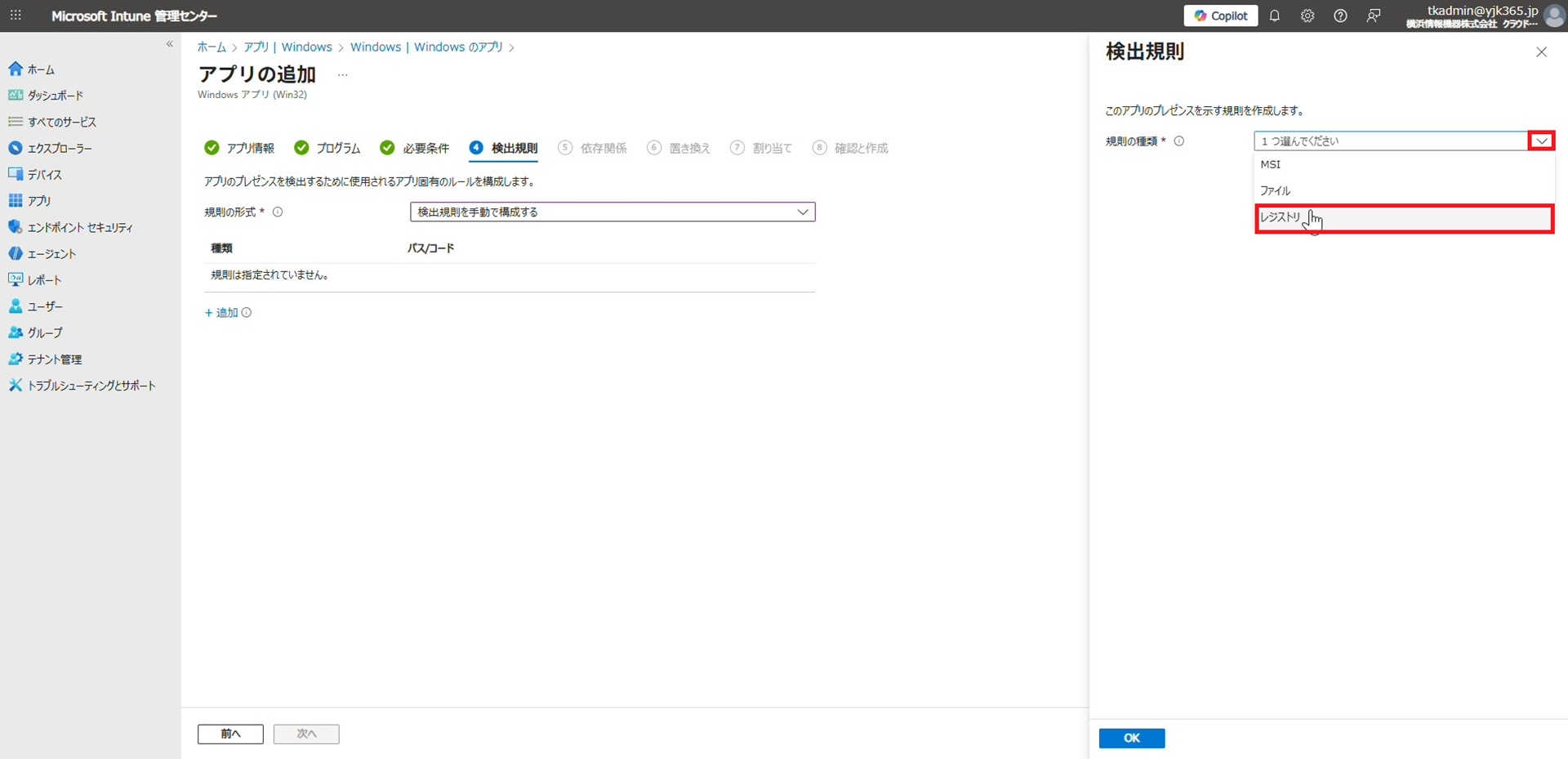Open the 規則の形式 dropdown
This screenshot has height=759, width=1568.
[612, 212]
